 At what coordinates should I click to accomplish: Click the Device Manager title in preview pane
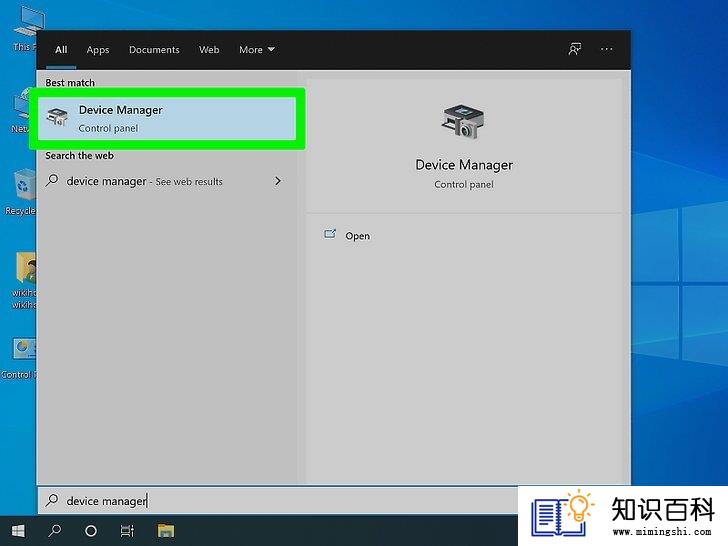(x=464, y=165)
